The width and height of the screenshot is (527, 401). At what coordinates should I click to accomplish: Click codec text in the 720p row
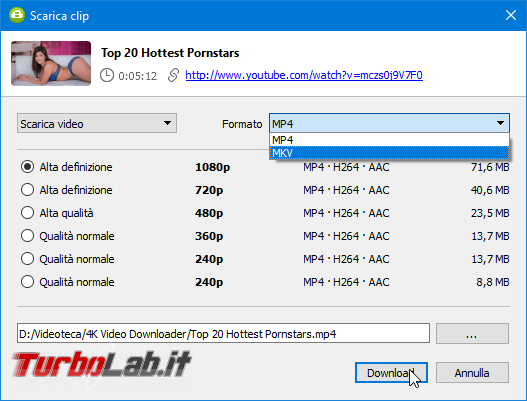[346, 190]
